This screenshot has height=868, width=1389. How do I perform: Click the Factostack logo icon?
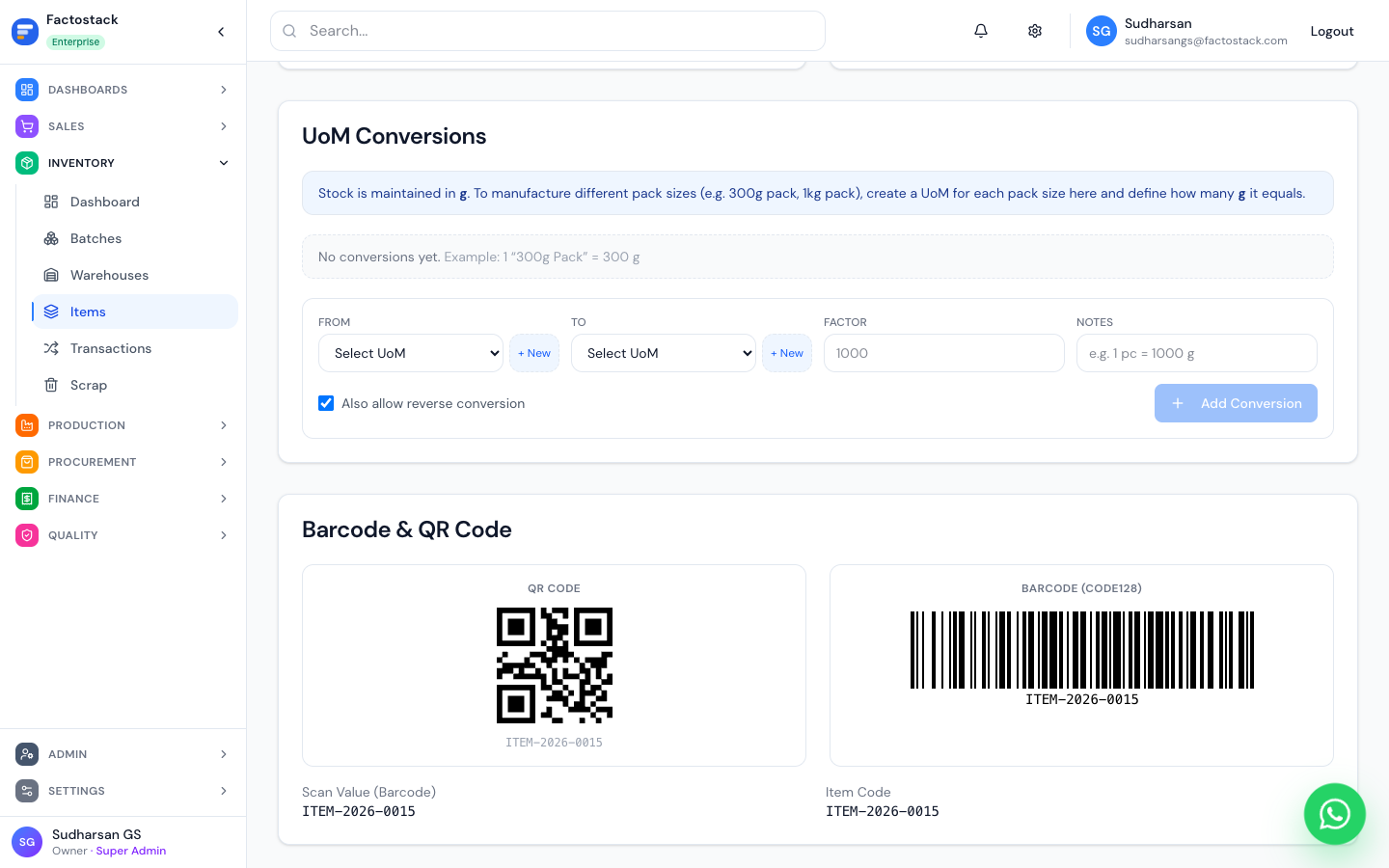pyautogui.click(x=25, y=32)
